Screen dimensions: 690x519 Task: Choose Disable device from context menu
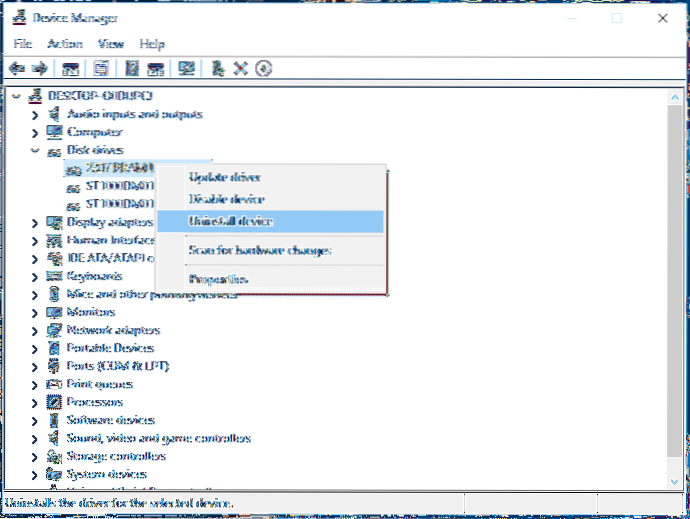tap(270, 199)
